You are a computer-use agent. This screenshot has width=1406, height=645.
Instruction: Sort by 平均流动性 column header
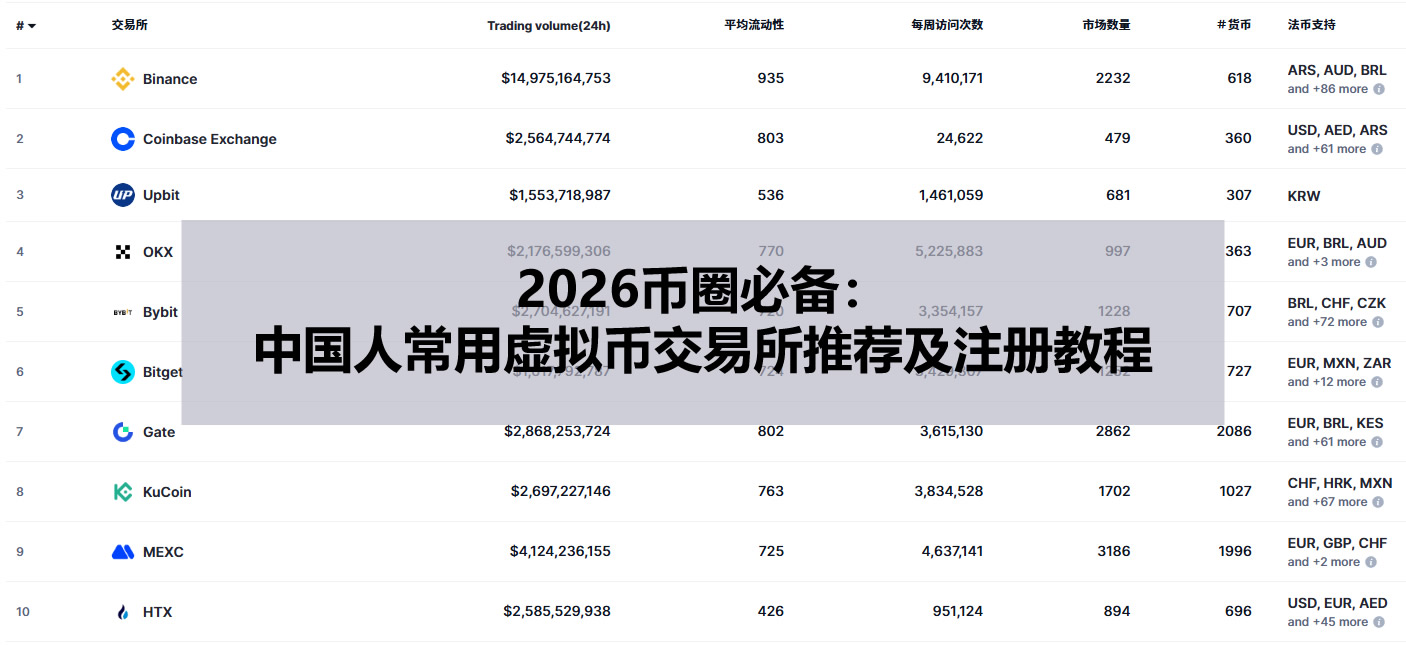(754, 25)
